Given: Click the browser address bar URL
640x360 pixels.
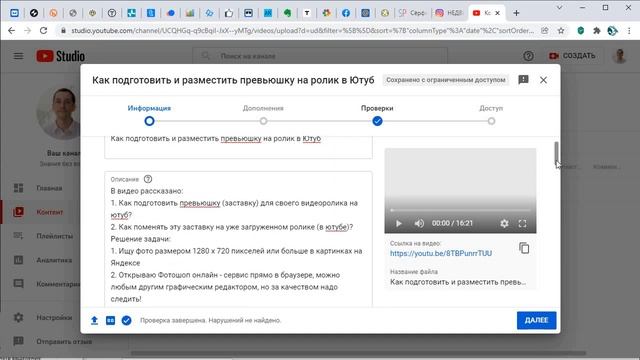Looking at the screenshot, I should (302, 31).
